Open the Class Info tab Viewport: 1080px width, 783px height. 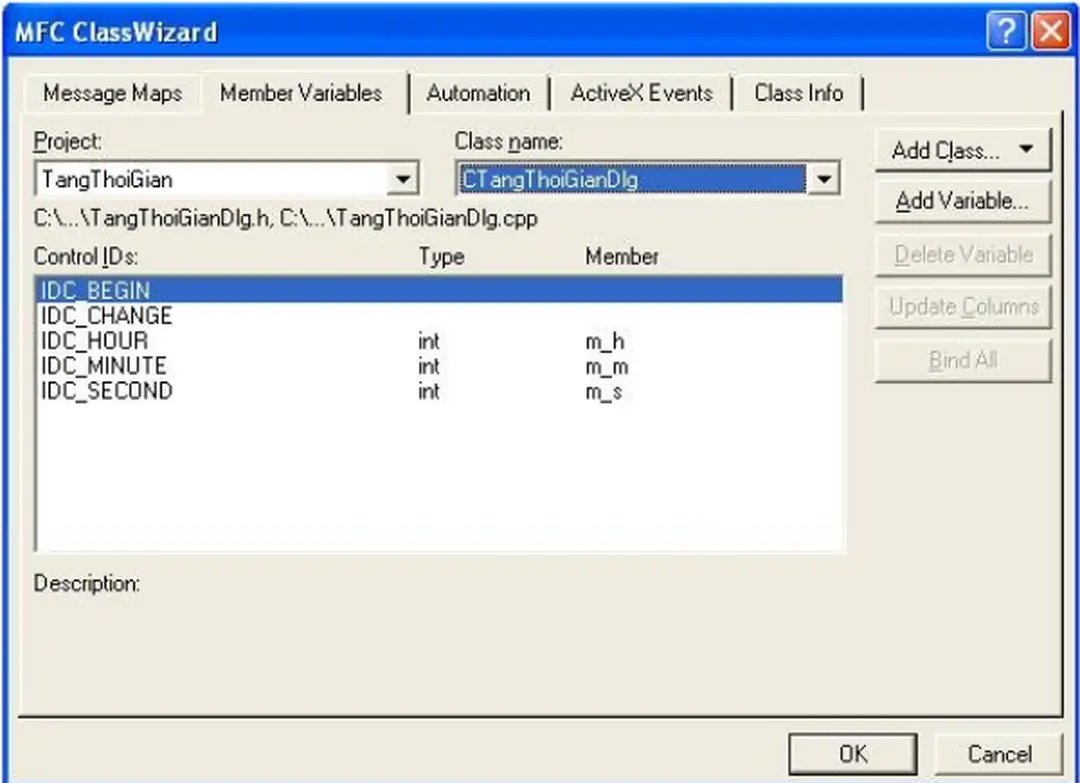coord(798,94)
